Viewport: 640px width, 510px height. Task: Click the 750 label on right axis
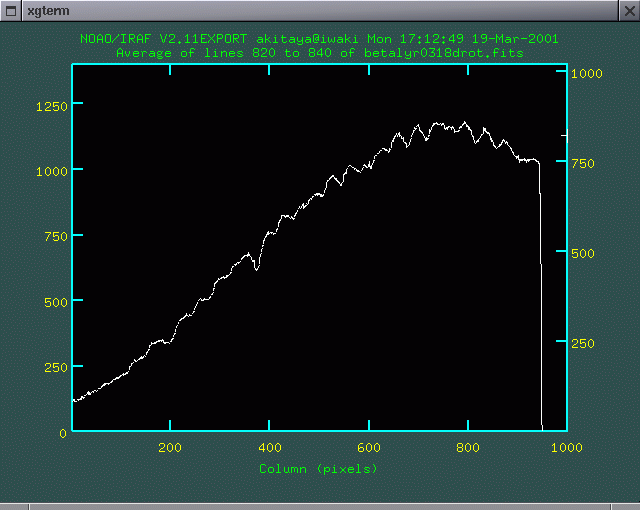(x=582, y=163)
